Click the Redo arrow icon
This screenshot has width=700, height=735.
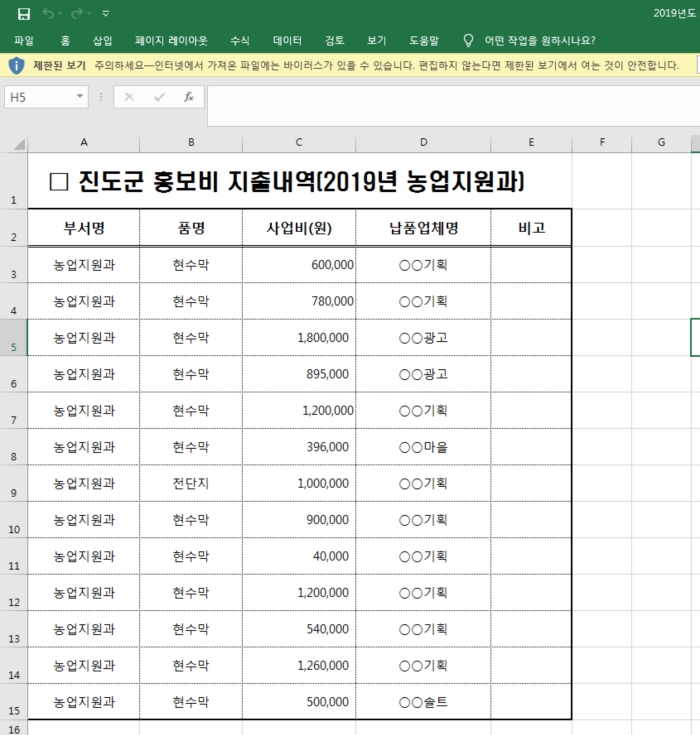(78, 13)
